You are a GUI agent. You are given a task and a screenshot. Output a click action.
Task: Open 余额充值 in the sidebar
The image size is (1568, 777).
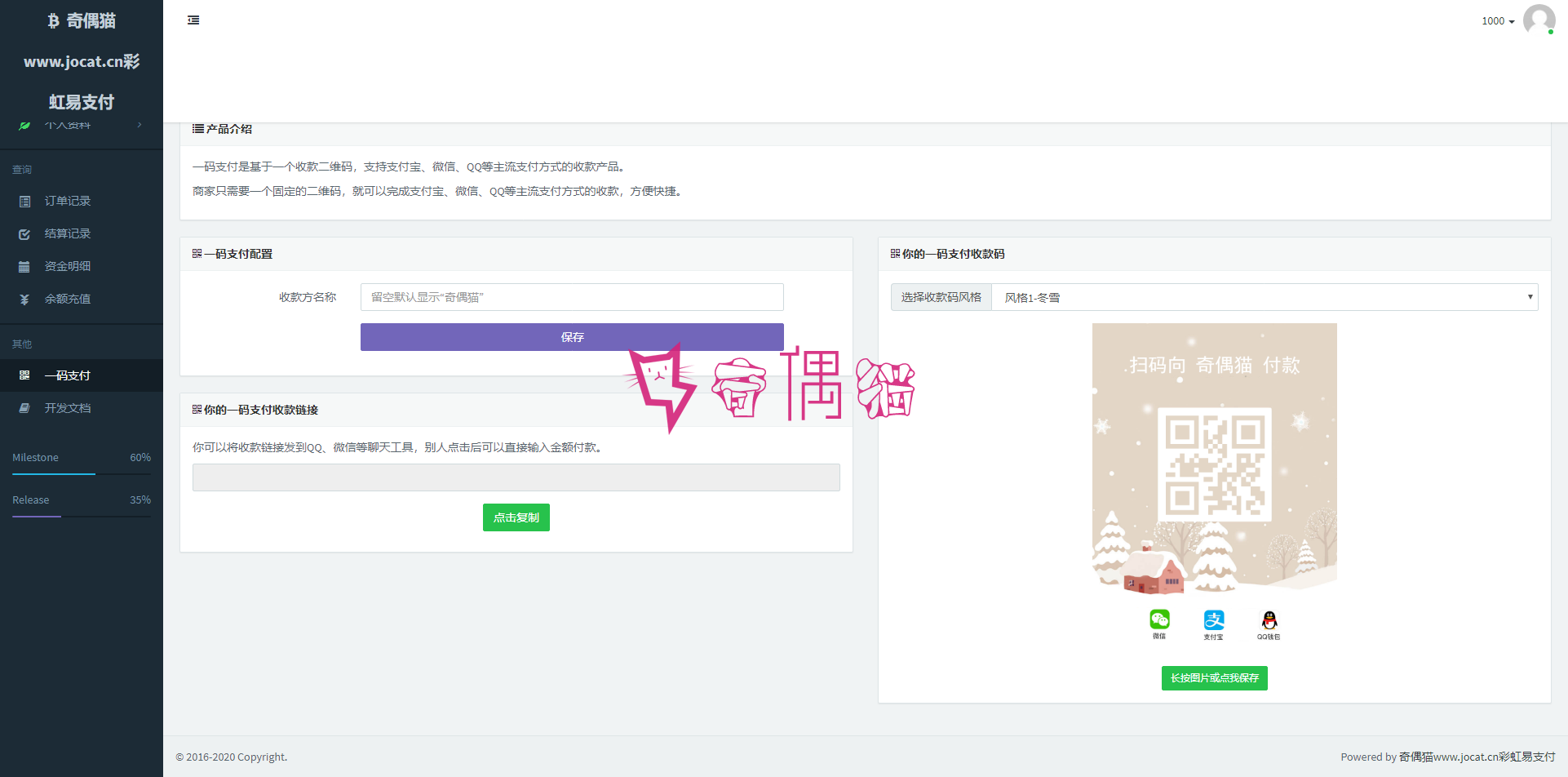pyautogui.click(x=82, y=299)
